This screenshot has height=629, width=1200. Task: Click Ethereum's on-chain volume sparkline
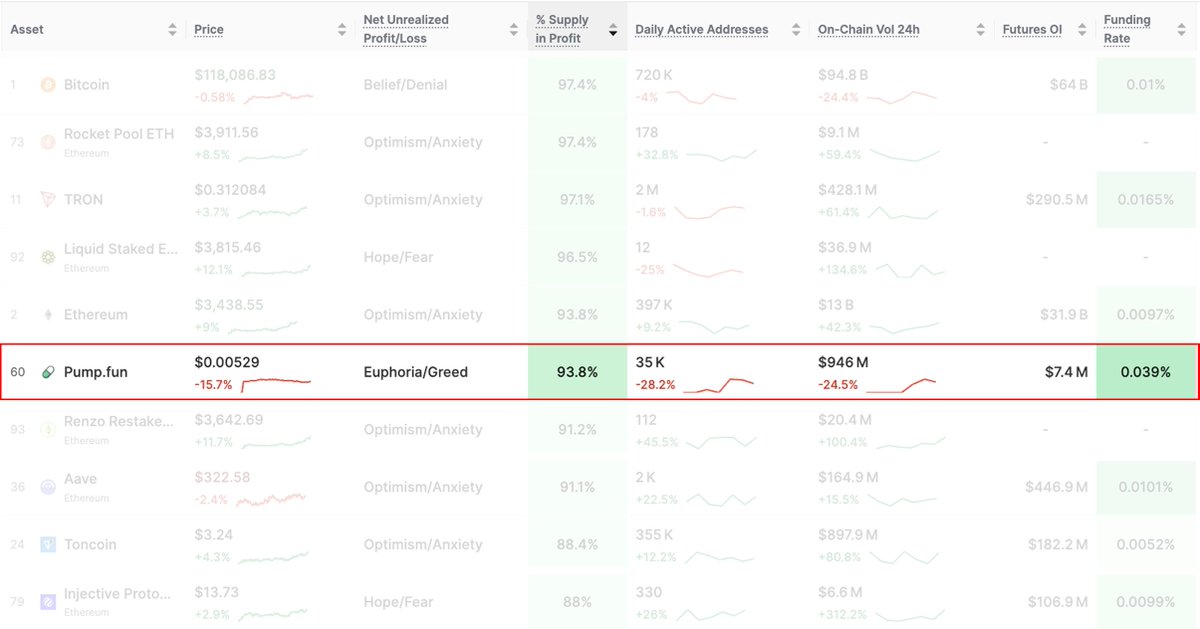(x=905, y=327)
